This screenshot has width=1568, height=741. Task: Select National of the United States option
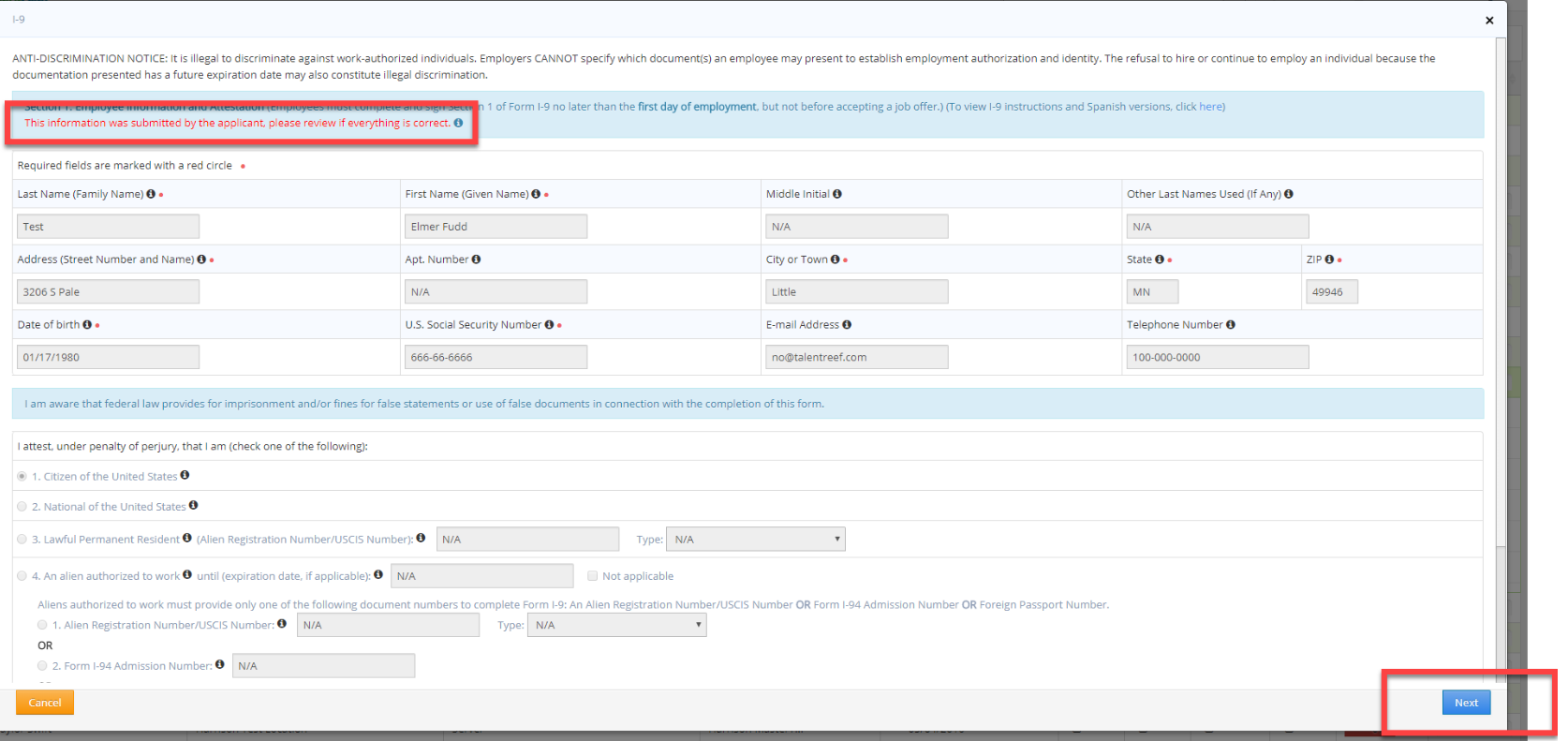(22, 507)
